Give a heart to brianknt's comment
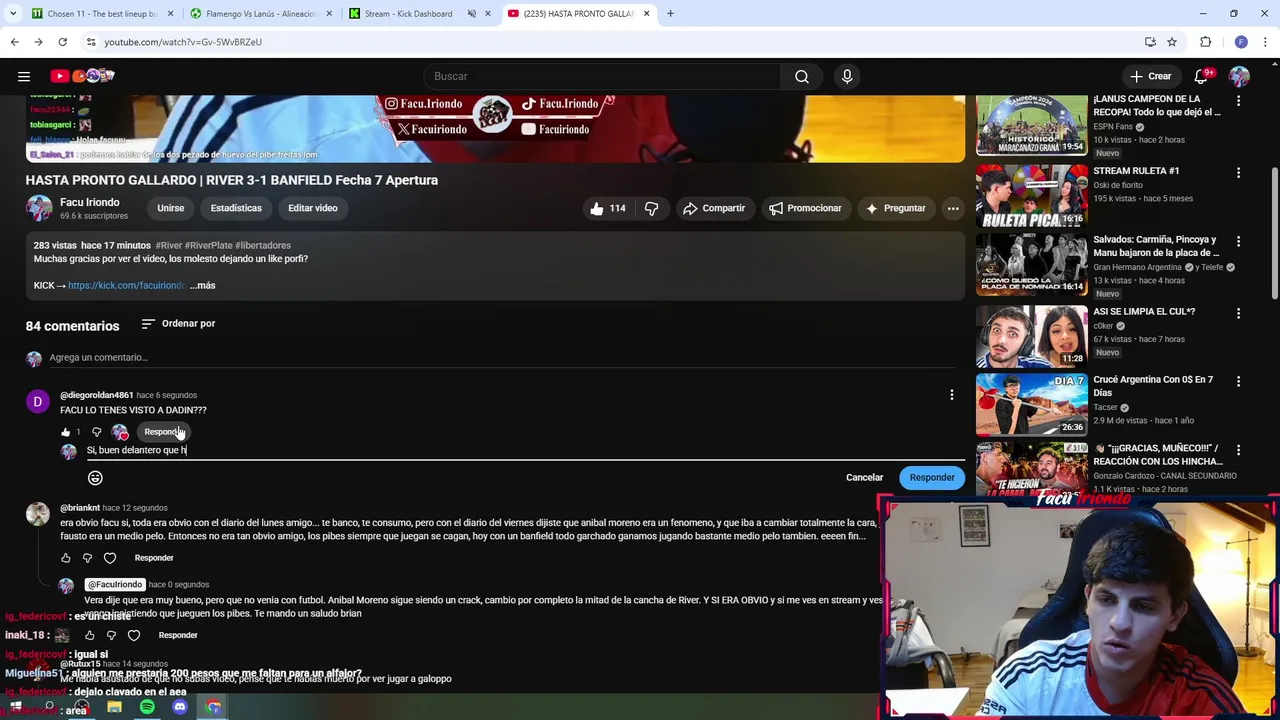This screenshot has width=1280, height=720. tap(110, 558)
